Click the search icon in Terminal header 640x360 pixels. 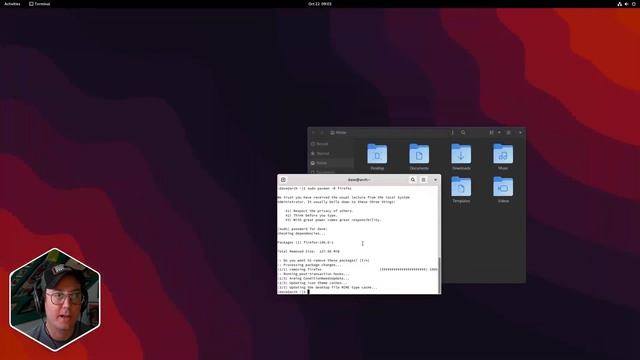point(413,180)
